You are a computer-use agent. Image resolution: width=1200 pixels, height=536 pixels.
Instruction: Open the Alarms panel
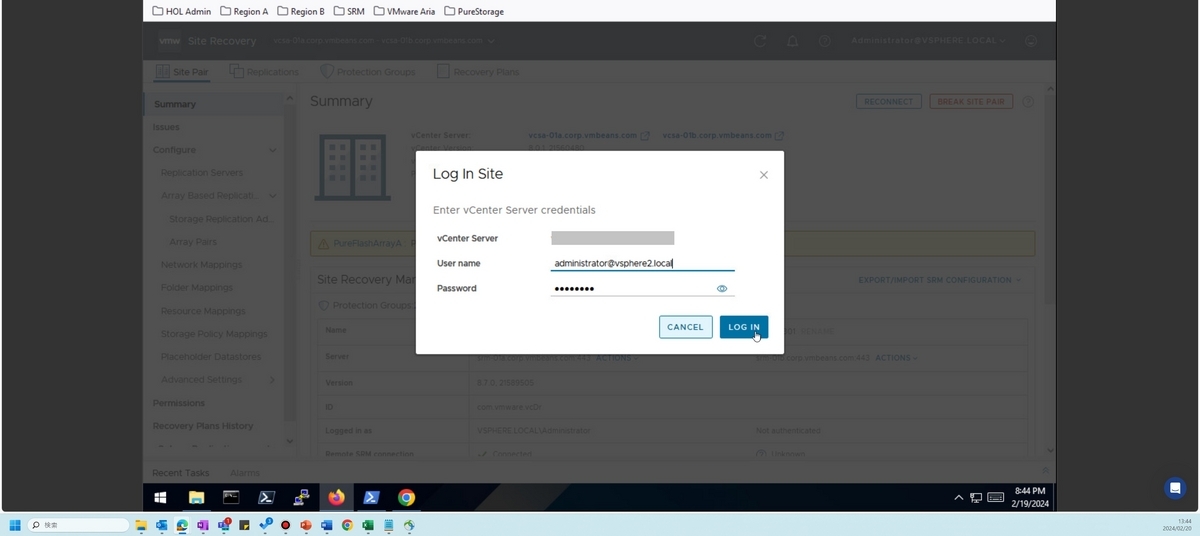[245, 472]
